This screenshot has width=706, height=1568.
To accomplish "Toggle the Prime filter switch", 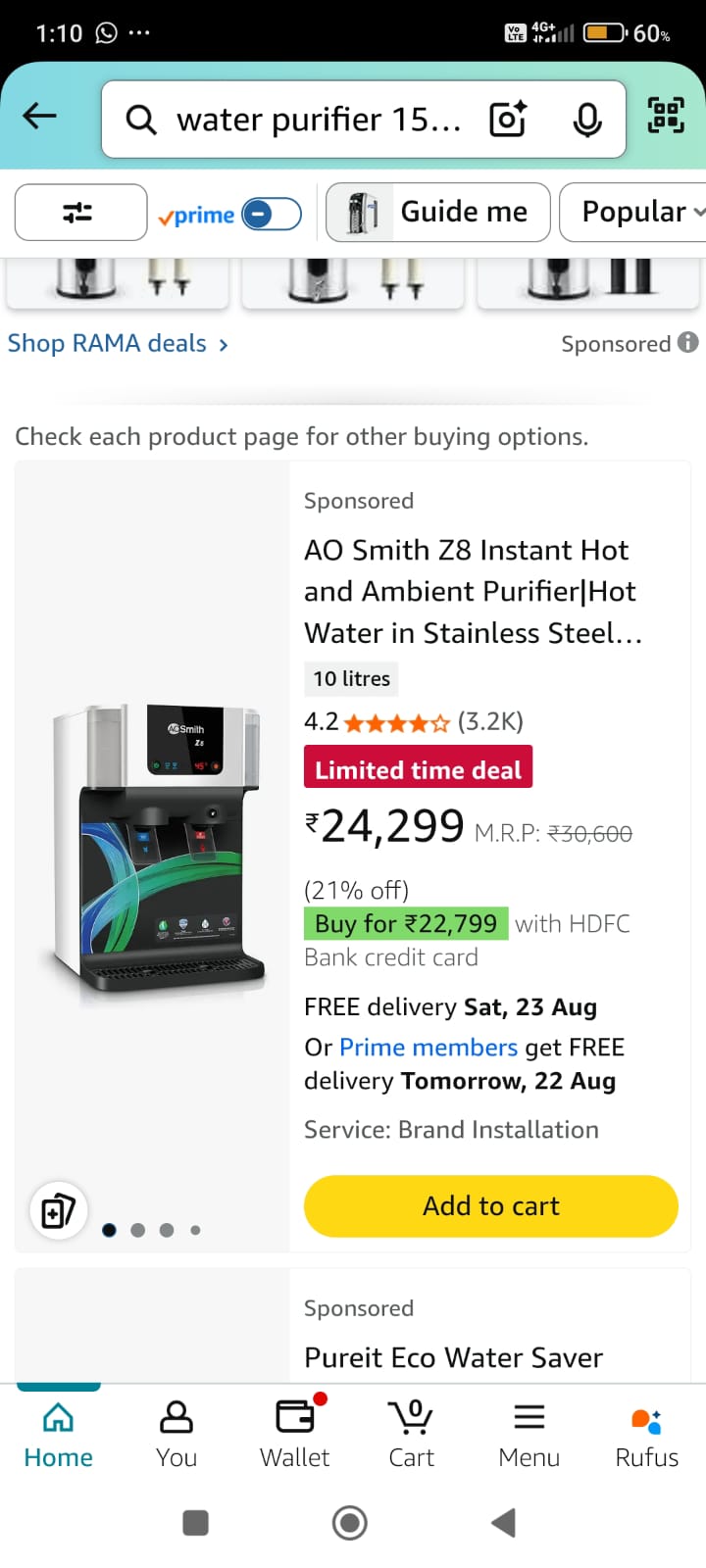I will [272, 214].
